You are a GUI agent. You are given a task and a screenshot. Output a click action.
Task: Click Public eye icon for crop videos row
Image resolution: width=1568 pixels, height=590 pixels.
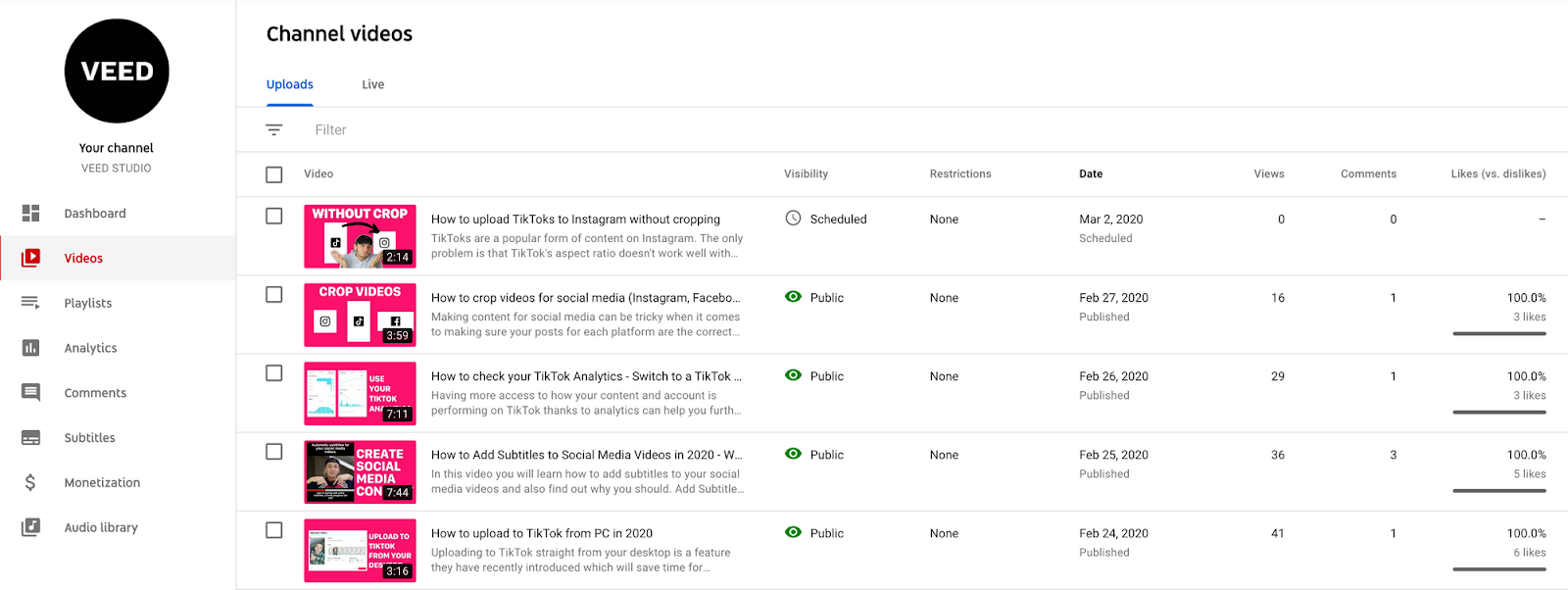click(794, 297)
